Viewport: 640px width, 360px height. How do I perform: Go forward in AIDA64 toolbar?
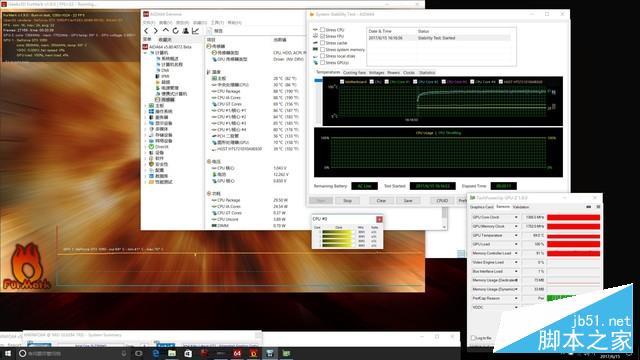[156, 31]
